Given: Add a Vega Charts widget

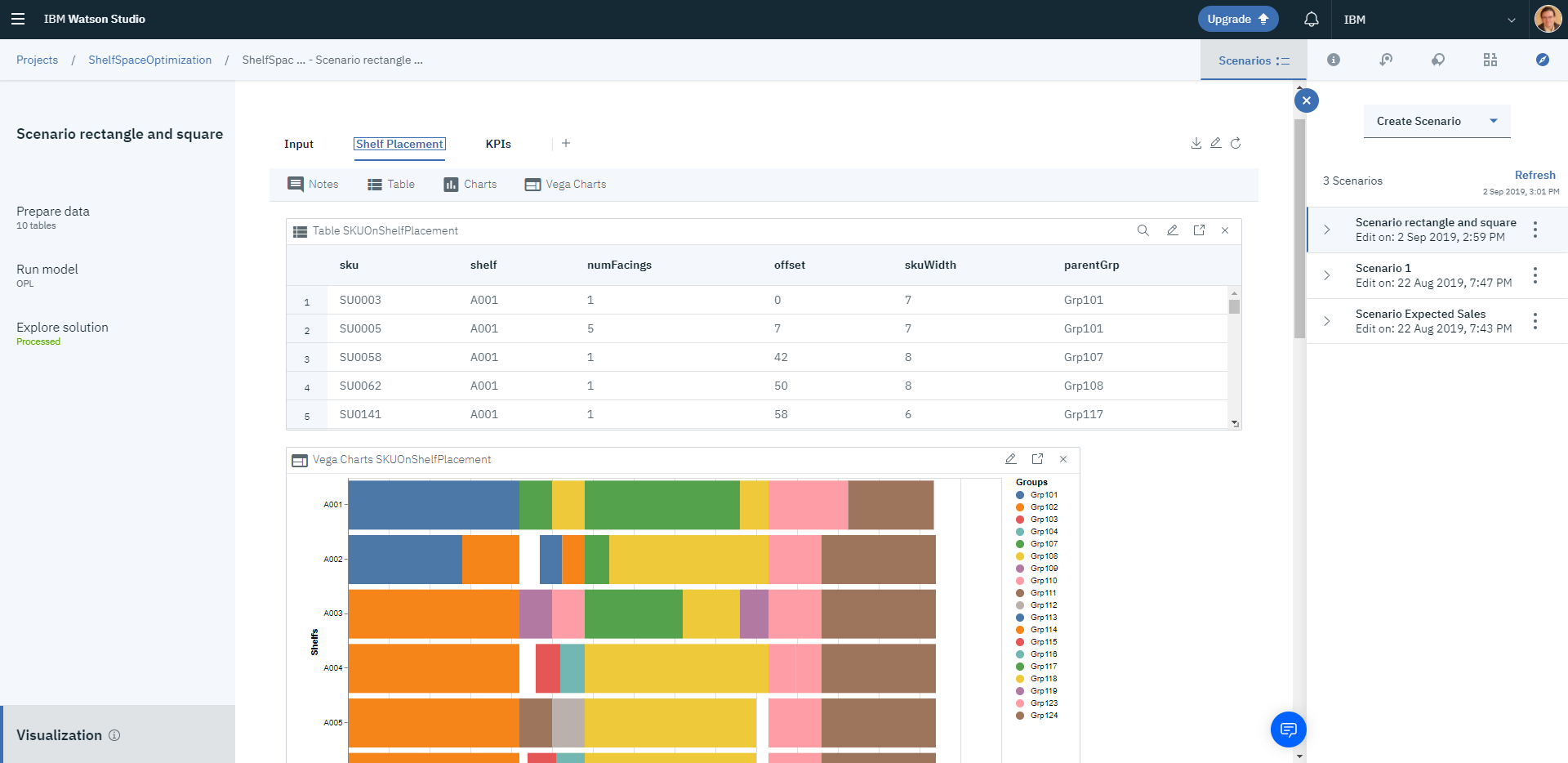Looking at the screenshot, I should point(565,184).
